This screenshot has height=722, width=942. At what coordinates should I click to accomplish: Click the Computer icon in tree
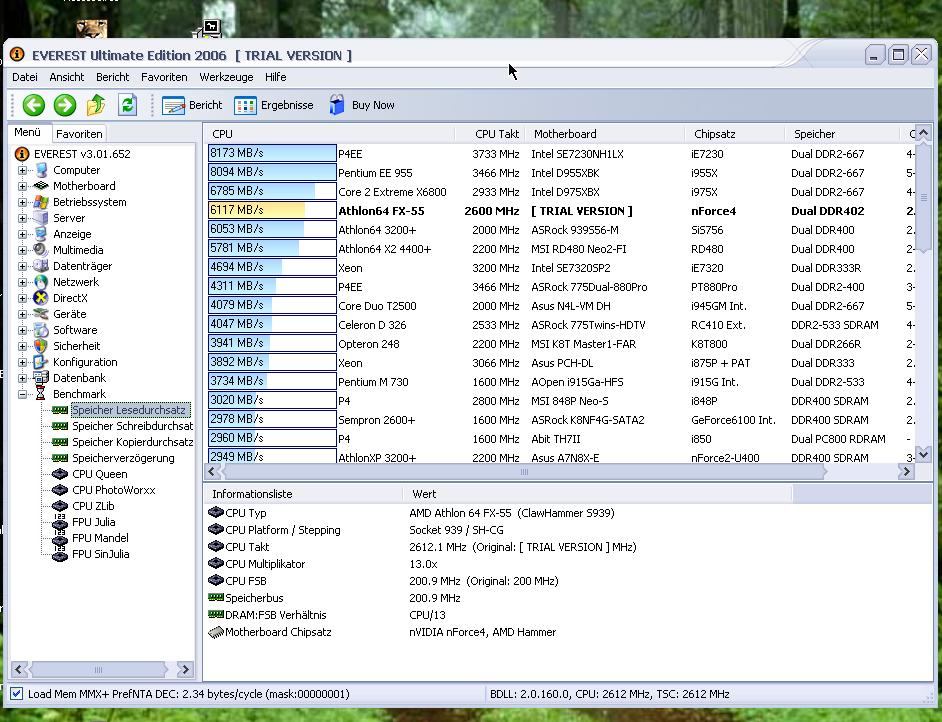pos(41,170)
